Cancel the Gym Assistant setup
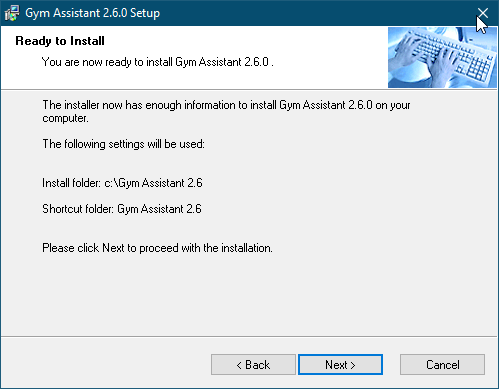Image resolution: width=499 pixels, height=389 pixels. [442, 364]
